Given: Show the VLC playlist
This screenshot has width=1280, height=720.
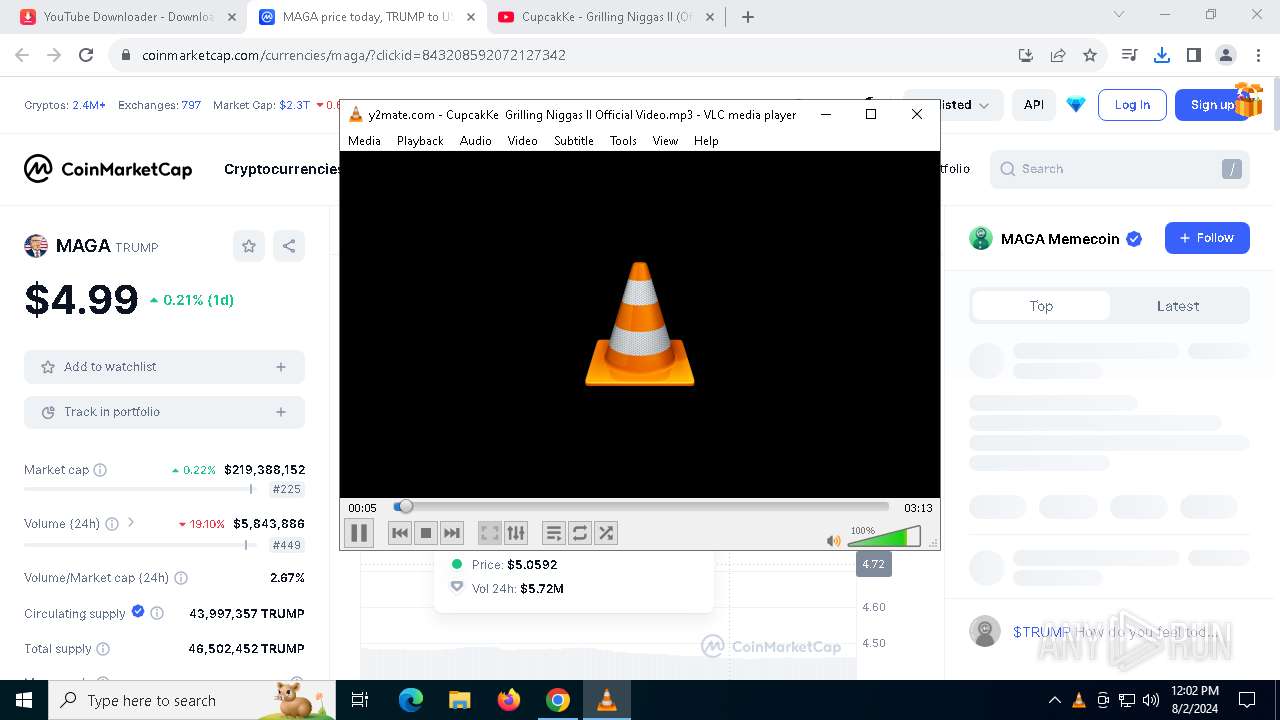Looking at the screenshot, I should [x=553, y=533].
